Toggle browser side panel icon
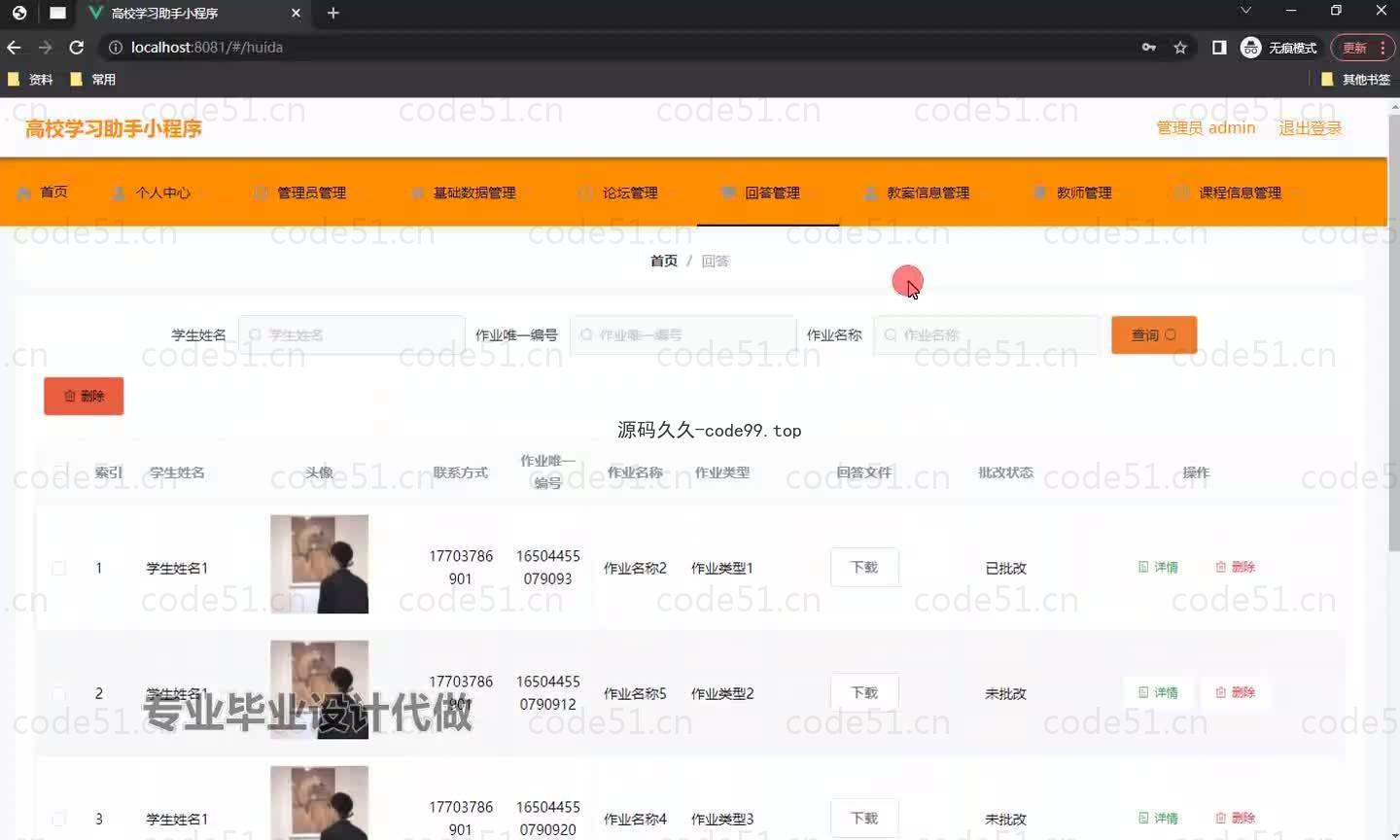This screenshot has height=840, width=1400. 1219,47
